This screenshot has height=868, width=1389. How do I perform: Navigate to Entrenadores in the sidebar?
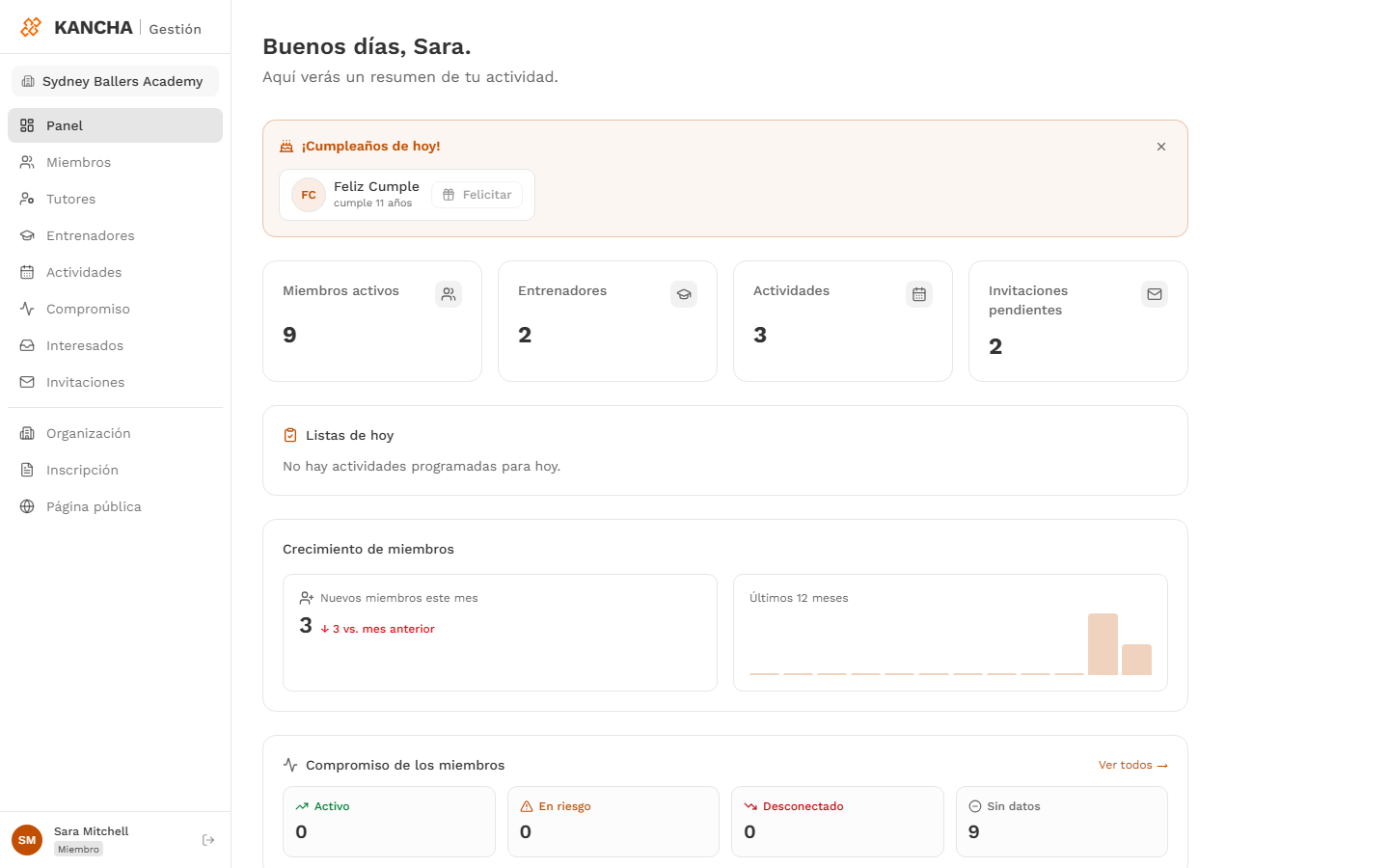click(115, 235)
